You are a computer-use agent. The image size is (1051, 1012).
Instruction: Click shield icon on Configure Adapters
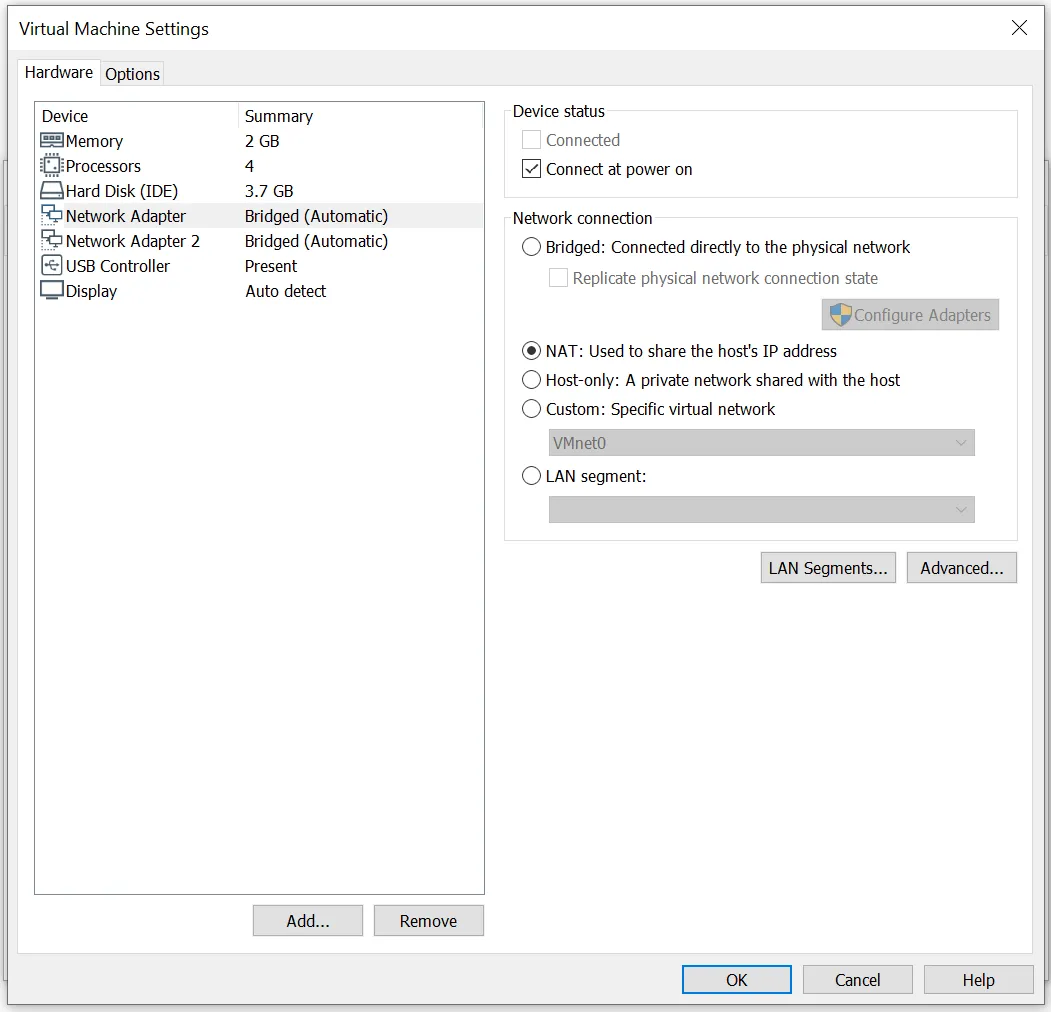[x=840, y=315]
